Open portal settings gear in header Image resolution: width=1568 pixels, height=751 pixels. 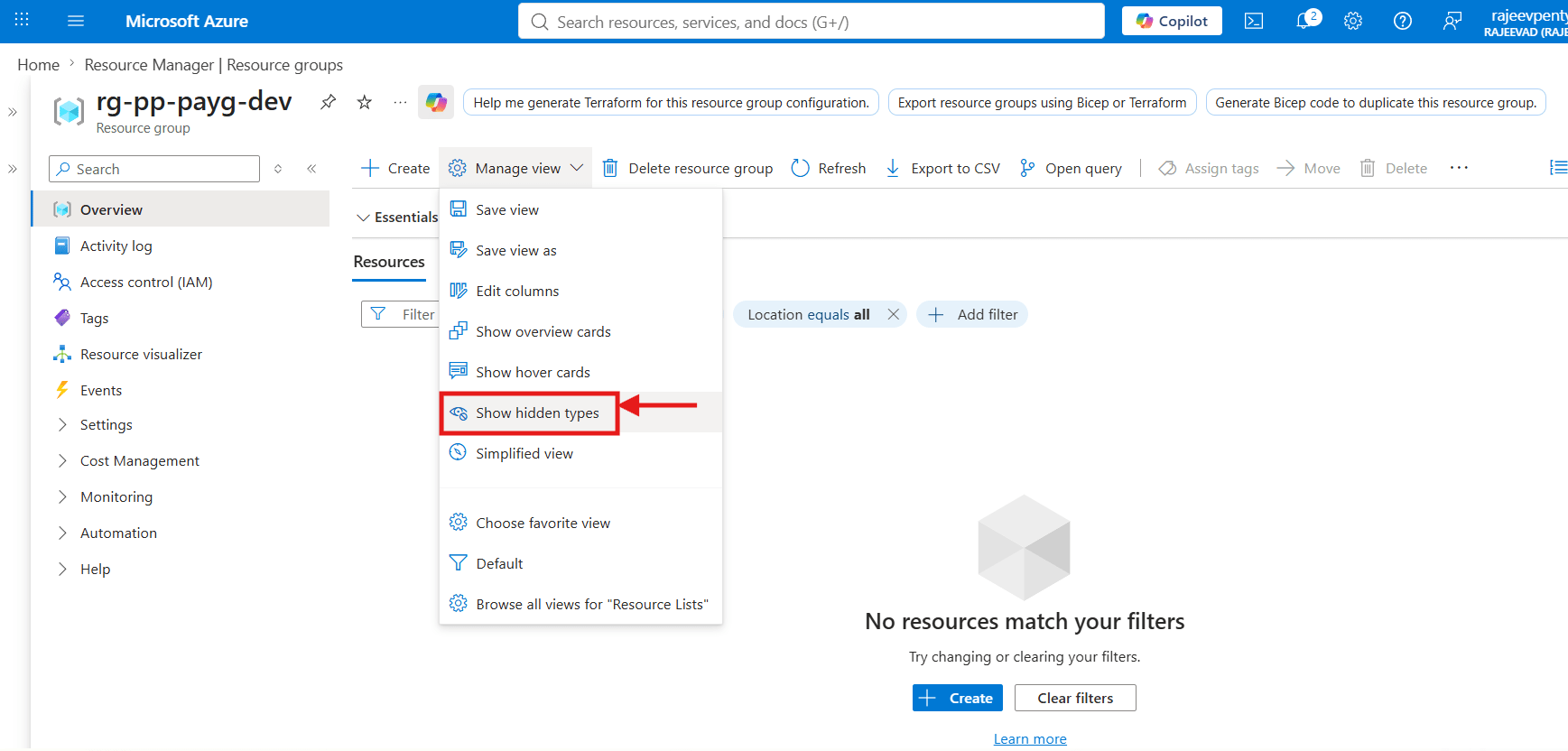tap(1353, 21)
